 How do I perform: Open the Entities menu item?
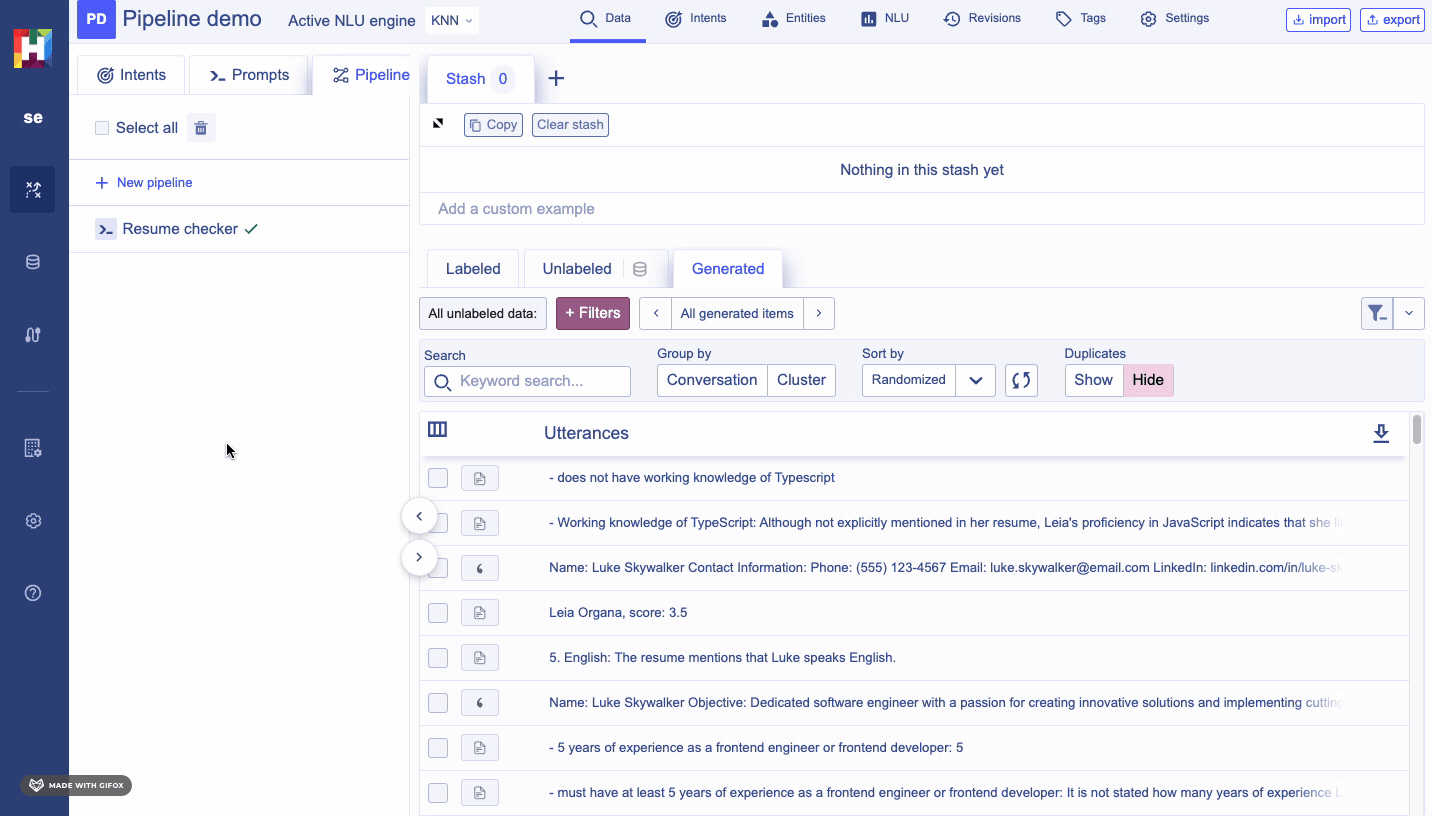[793, 18]
